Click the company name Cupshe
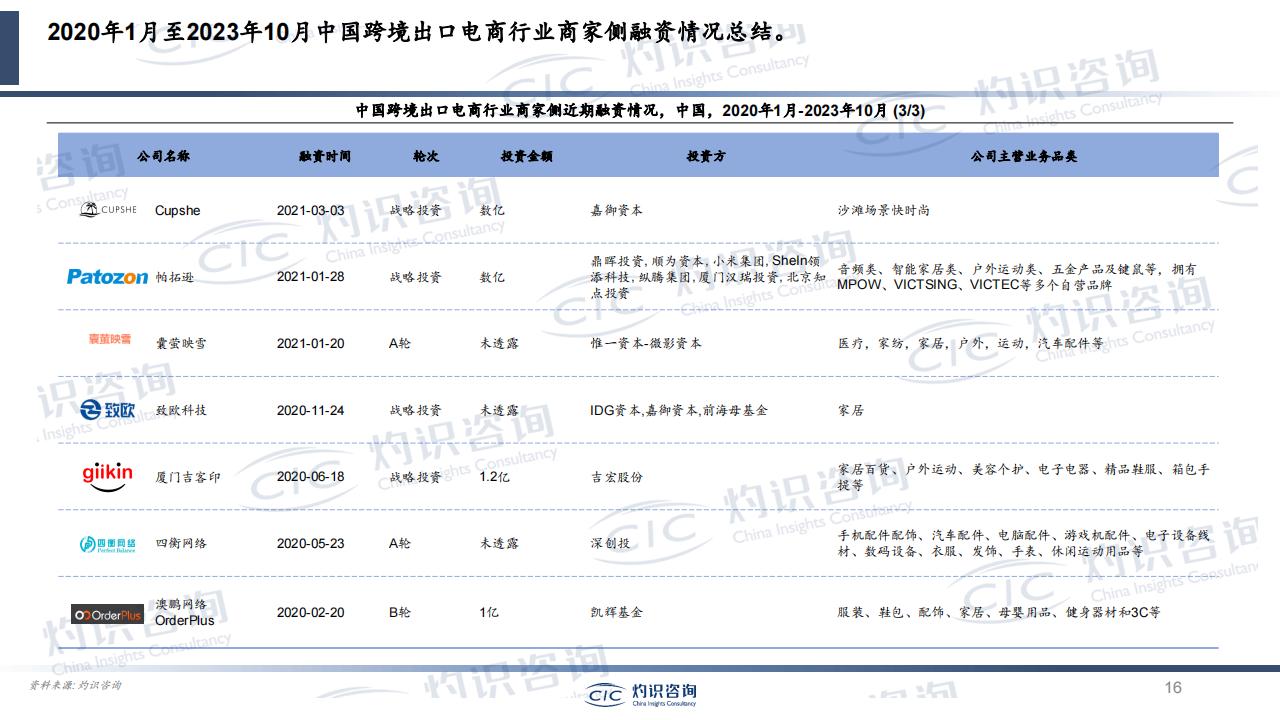Screen dimensions: 1280x720 click(x=178, y=210)
